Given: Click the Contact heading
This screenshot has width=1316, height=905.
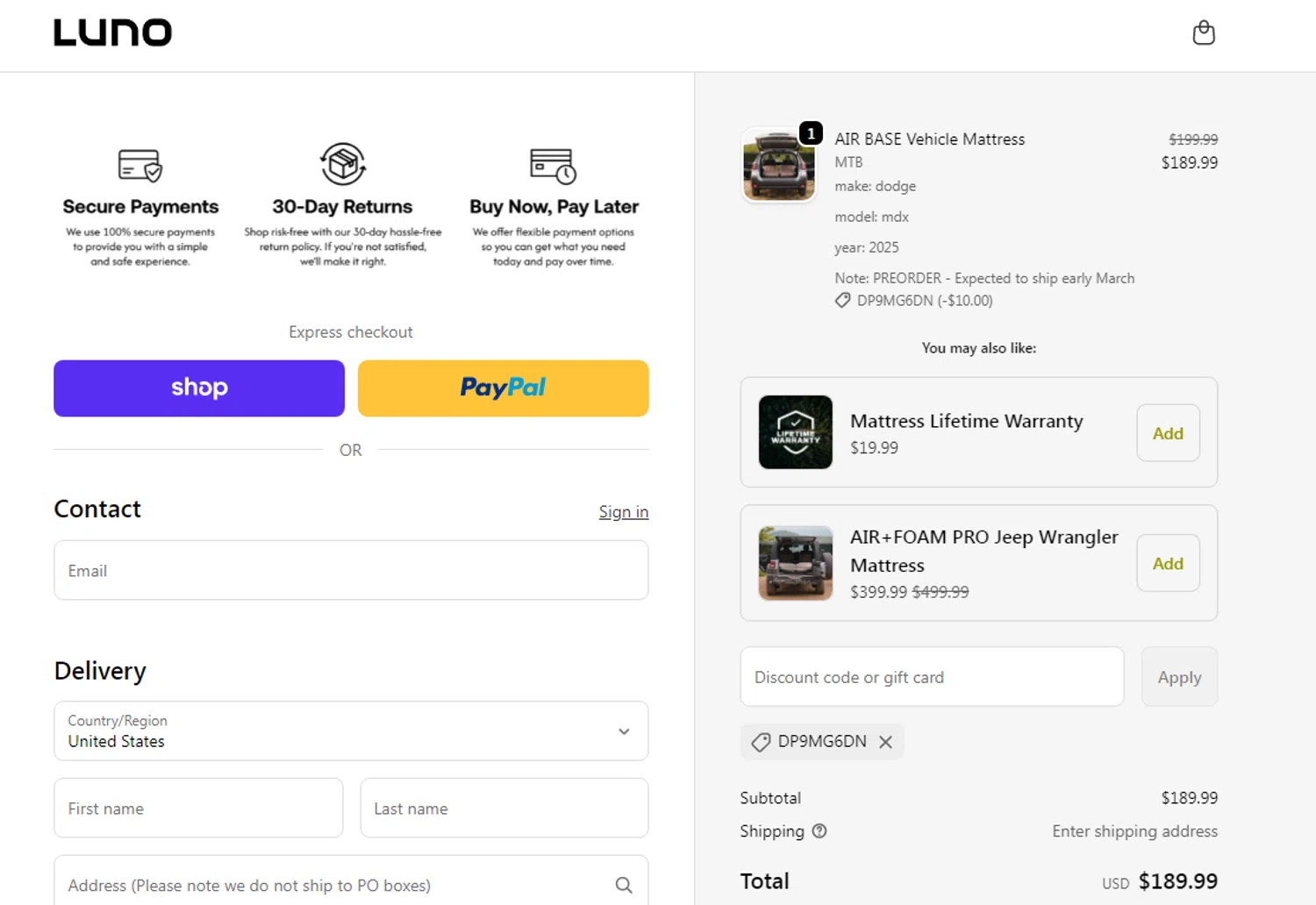Looking at the screenshot, I should (97, 510).
